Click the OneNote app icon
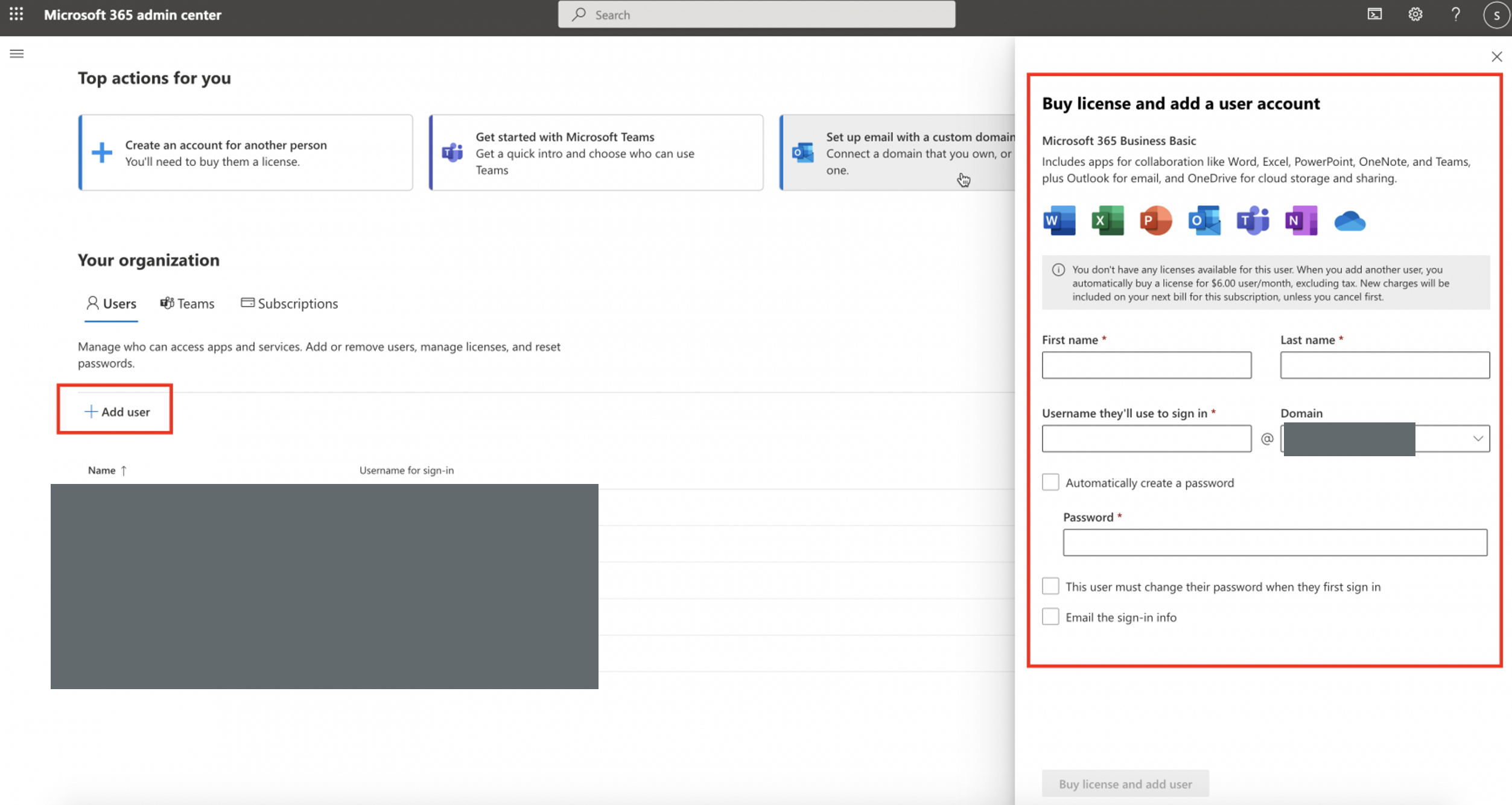 coord(1301,221)
